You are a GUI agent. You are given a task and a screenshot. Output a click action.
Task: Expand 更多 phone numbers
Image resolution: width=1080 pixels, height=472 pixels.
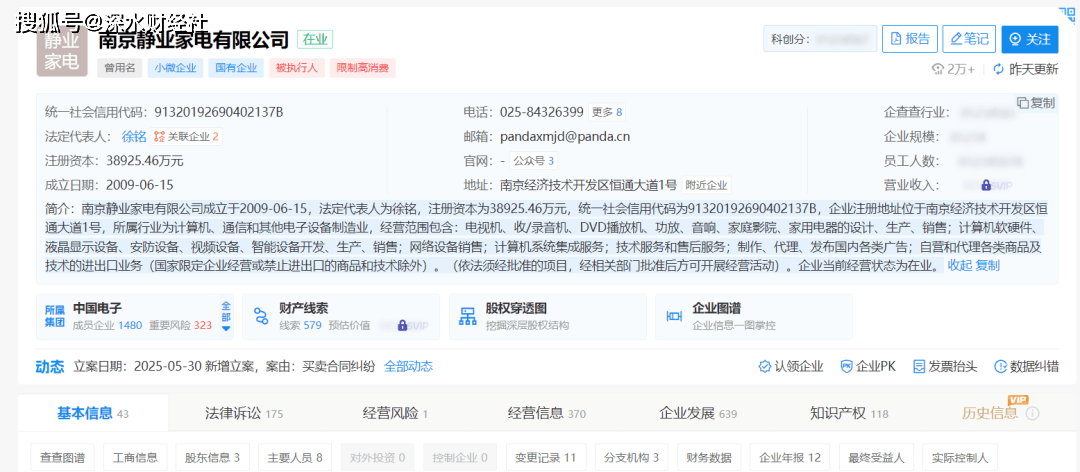pyautogui.click(x=607, y=112)
